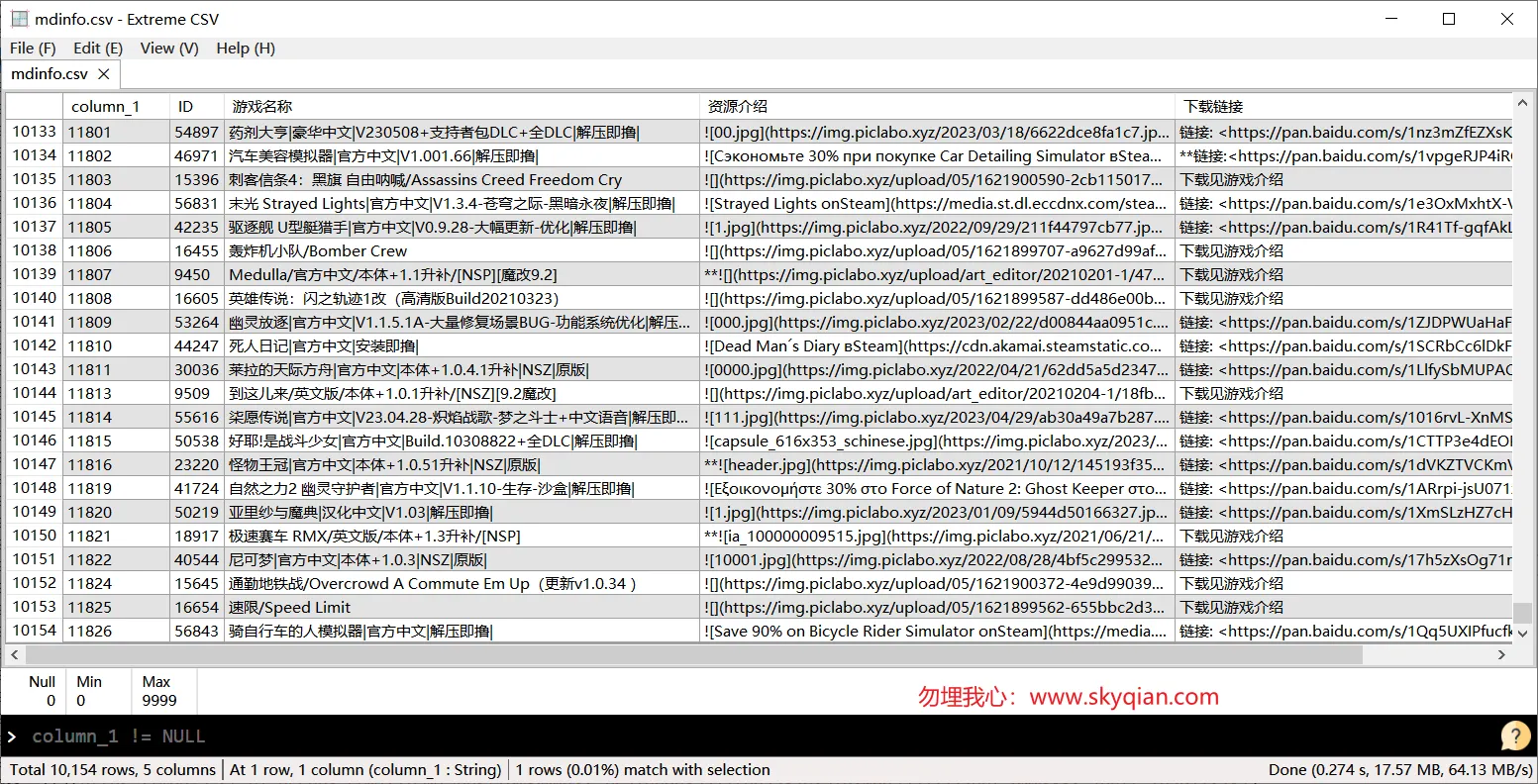Click the filter query input field
The width and height of the screenshot is (1538, 784).
pyautogui.click(x=753, y=735)
